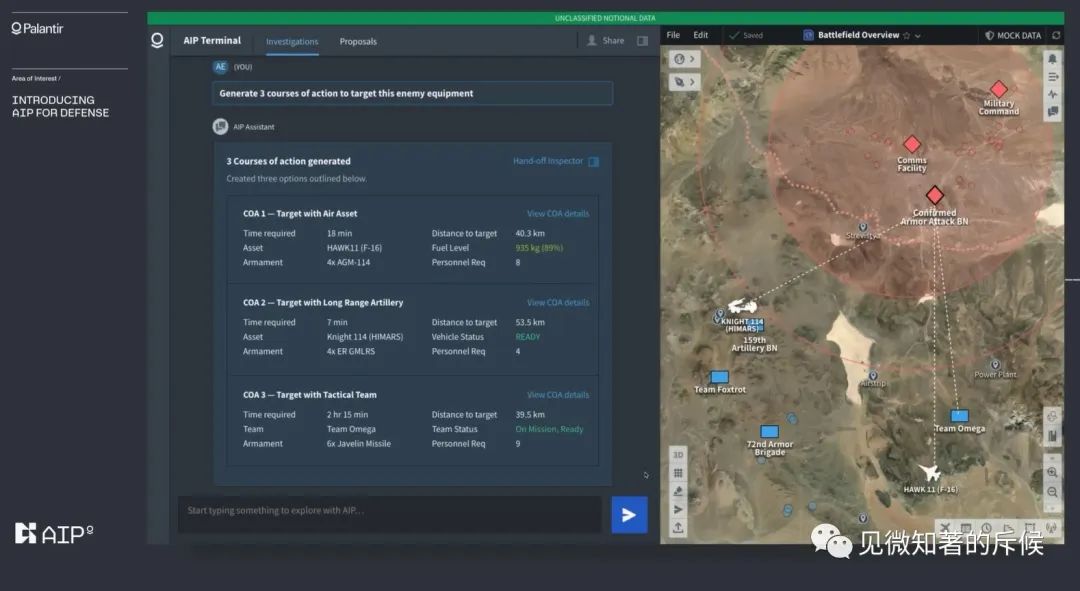The height and width of the screenshot is (591, 1080).
Task: Star the Battlefield Overview map as favorite
Action: pyautogui.click(x=906, y=35)
